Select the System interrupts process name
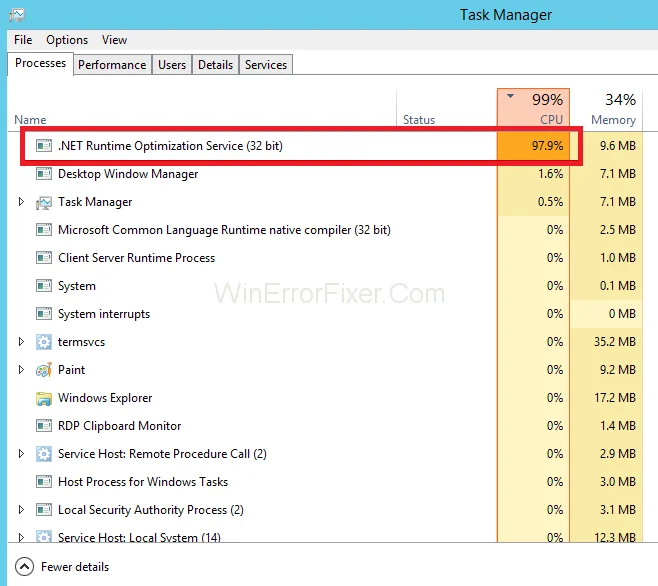 click(x=104, y=314)
